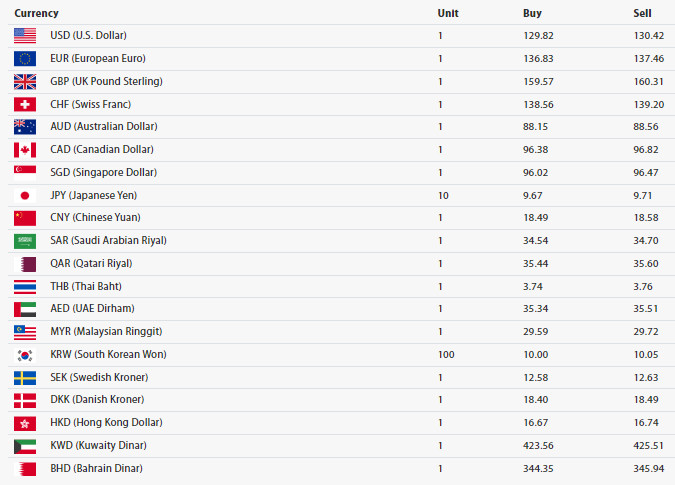Click the Currency column header
The width and height of the screenshot is (675, 485).
(x=36, y=13)
